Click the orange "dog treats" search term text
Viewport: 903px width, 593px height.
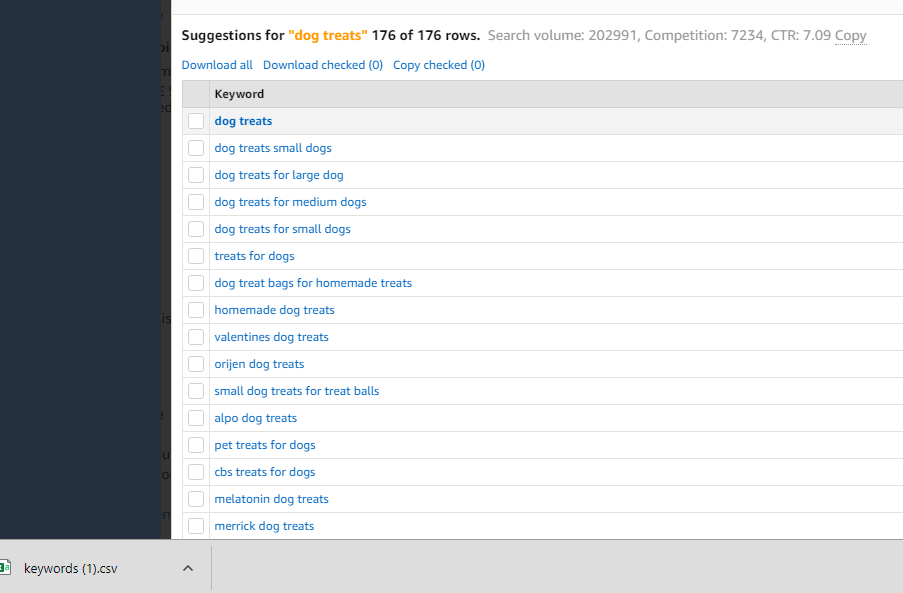point(328,36)
